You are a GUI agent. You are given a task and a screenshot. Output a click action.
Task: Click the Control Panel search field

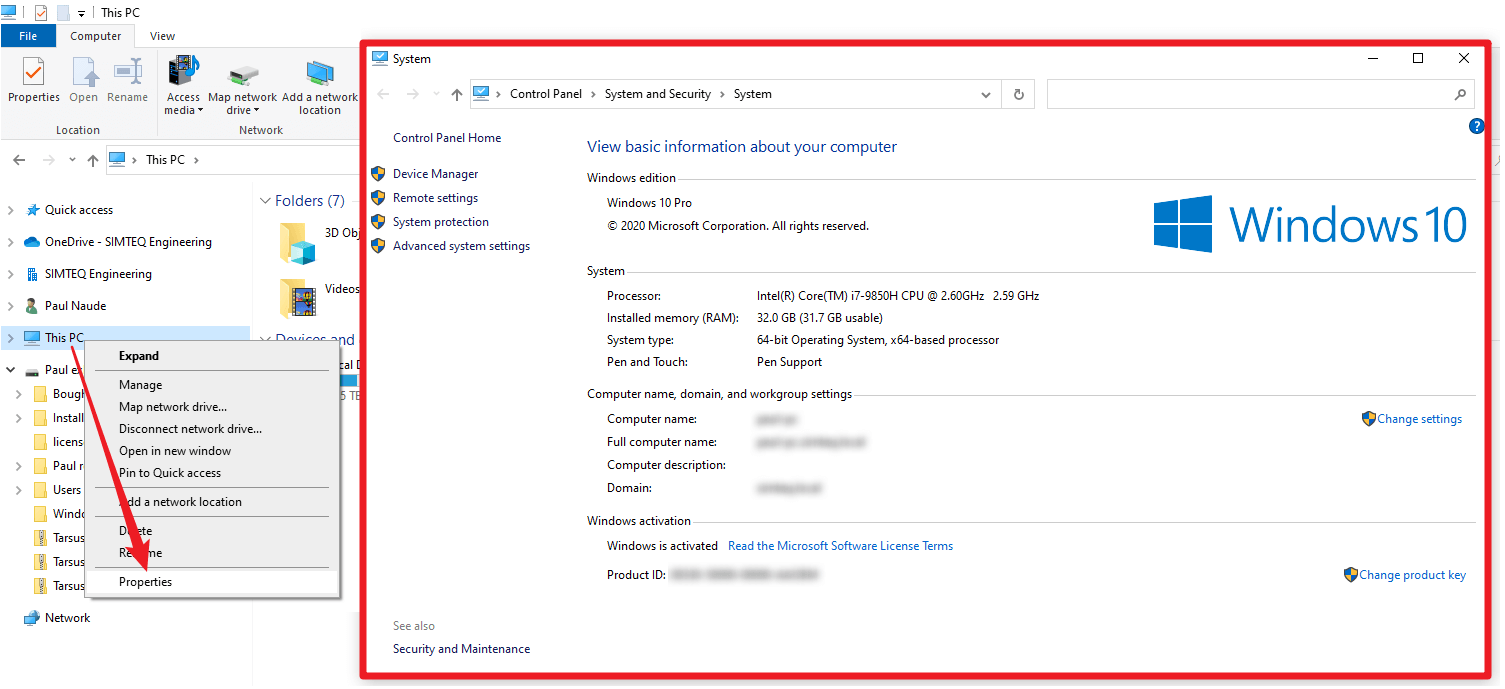tap(1250, 94)
